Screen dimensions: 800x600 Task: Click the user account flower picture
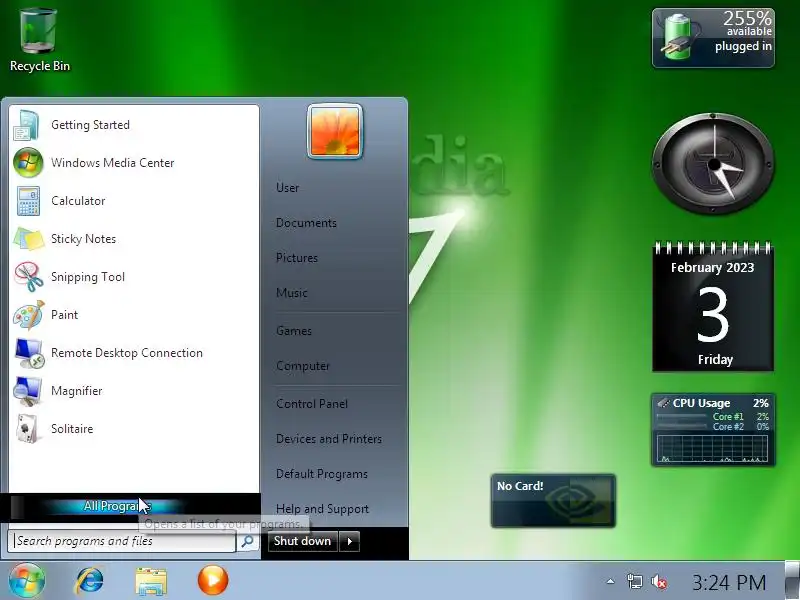click(335, 131)
